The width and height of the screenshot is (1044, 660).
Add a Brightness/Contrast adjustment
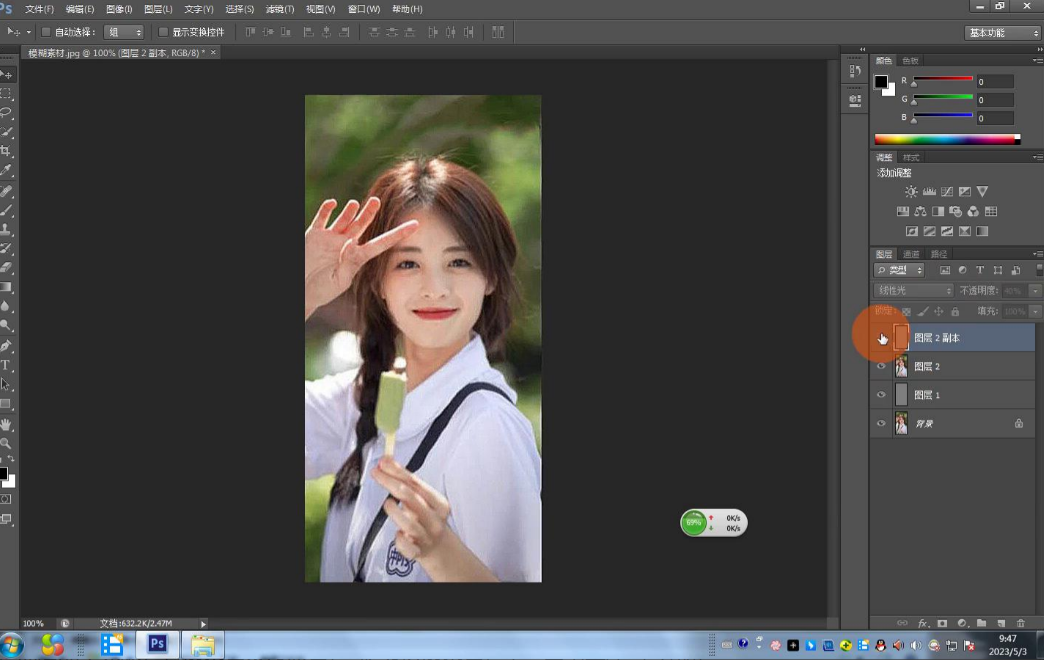911,192
